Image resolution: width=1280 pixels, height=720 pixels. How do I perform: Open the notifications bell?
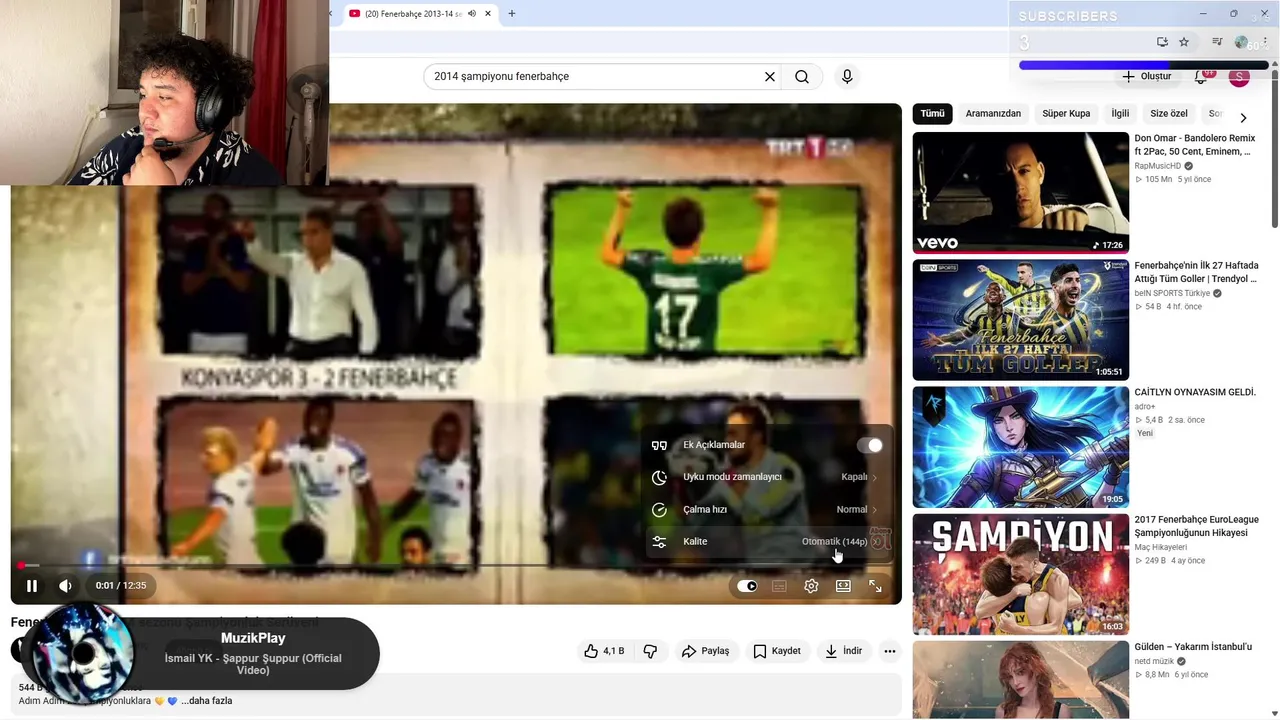click(x=1202, y=76)
